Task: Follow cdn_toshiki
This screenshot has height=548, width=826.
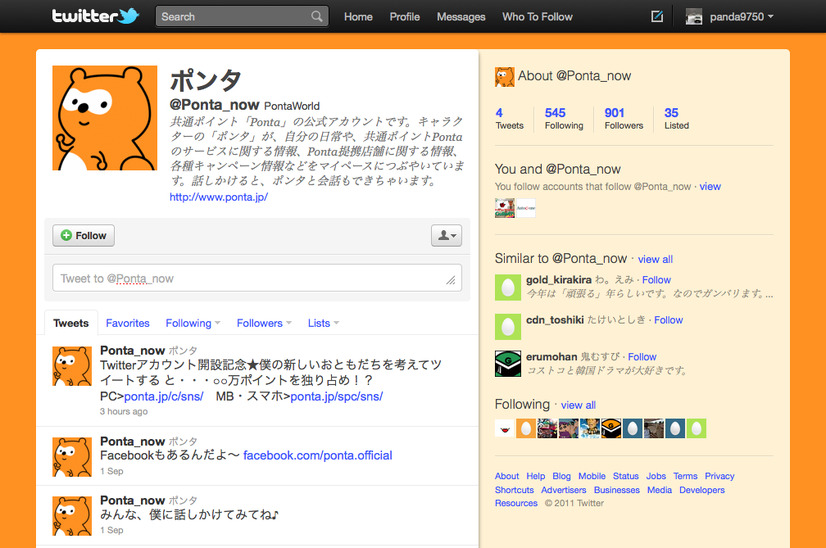Action: (x=668, y=320)
